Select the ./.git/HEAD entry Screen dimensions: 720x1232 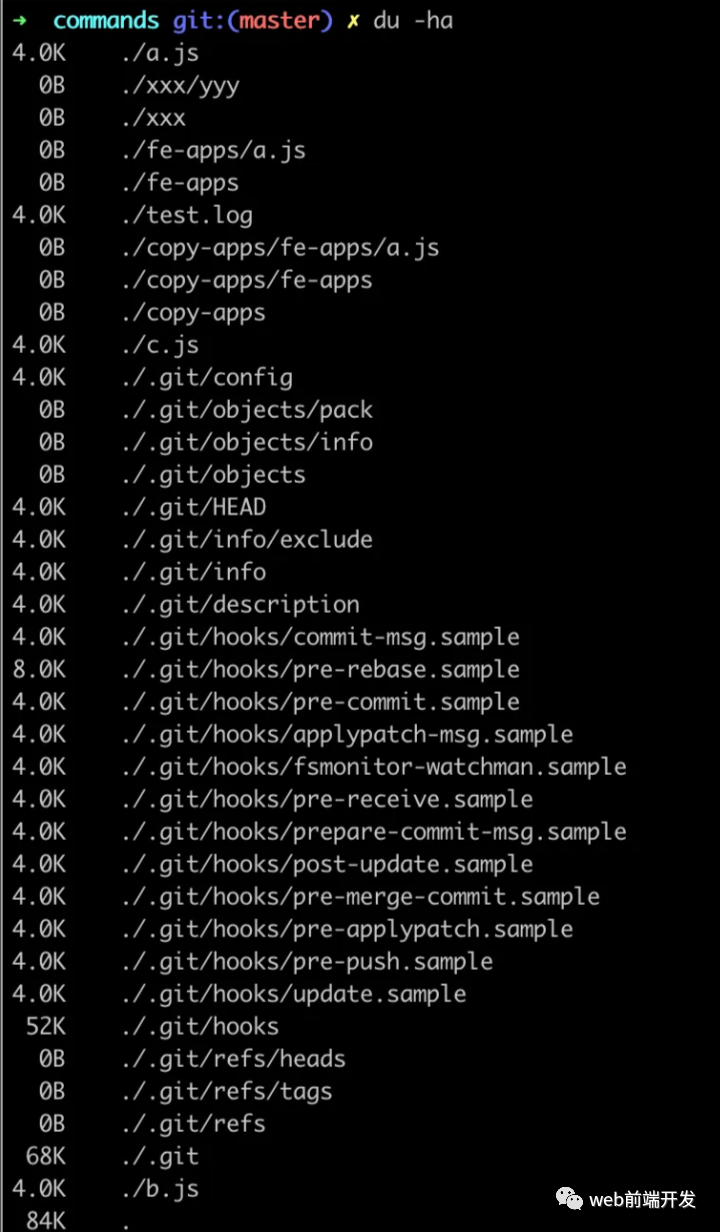tap(192, 507)
